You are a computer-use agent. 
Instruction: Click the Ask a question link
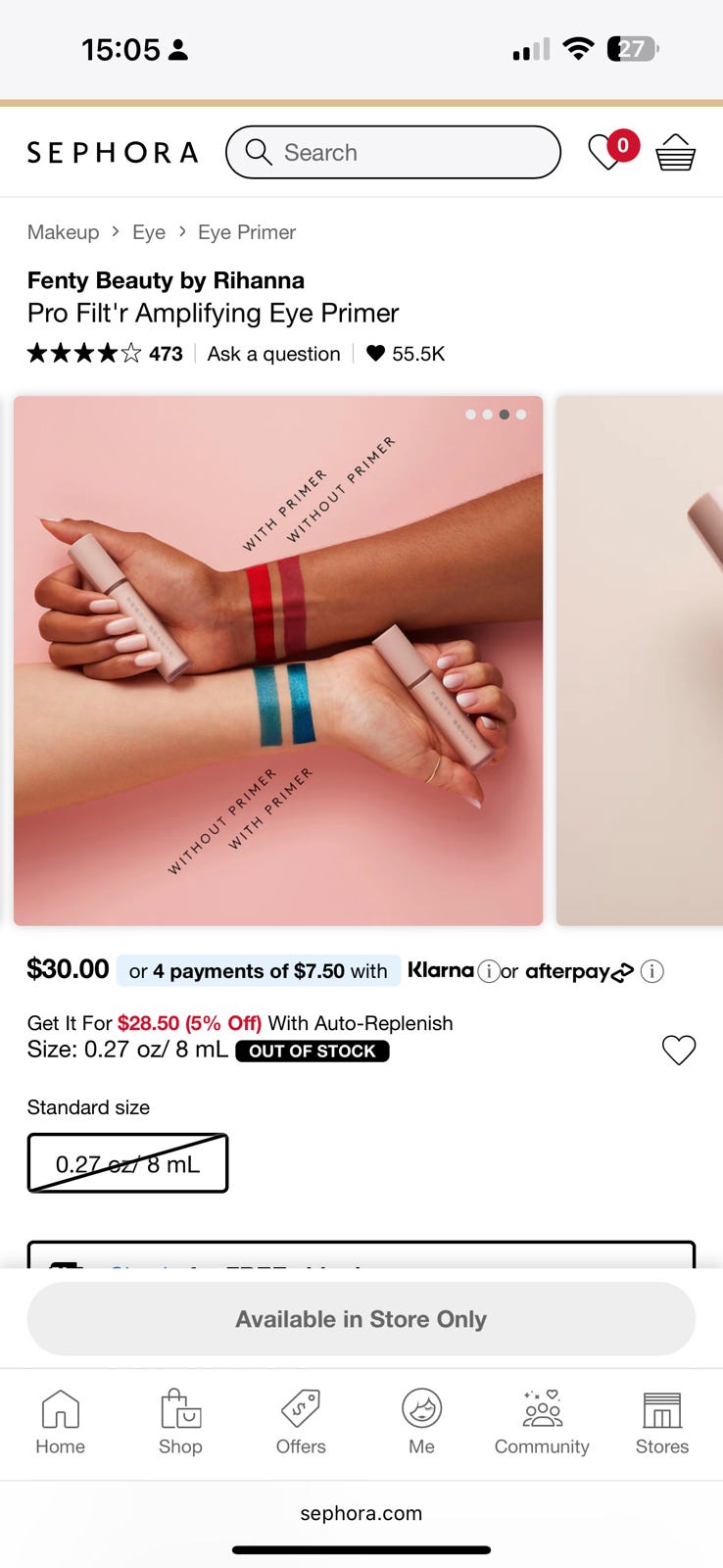coord(274,354)
